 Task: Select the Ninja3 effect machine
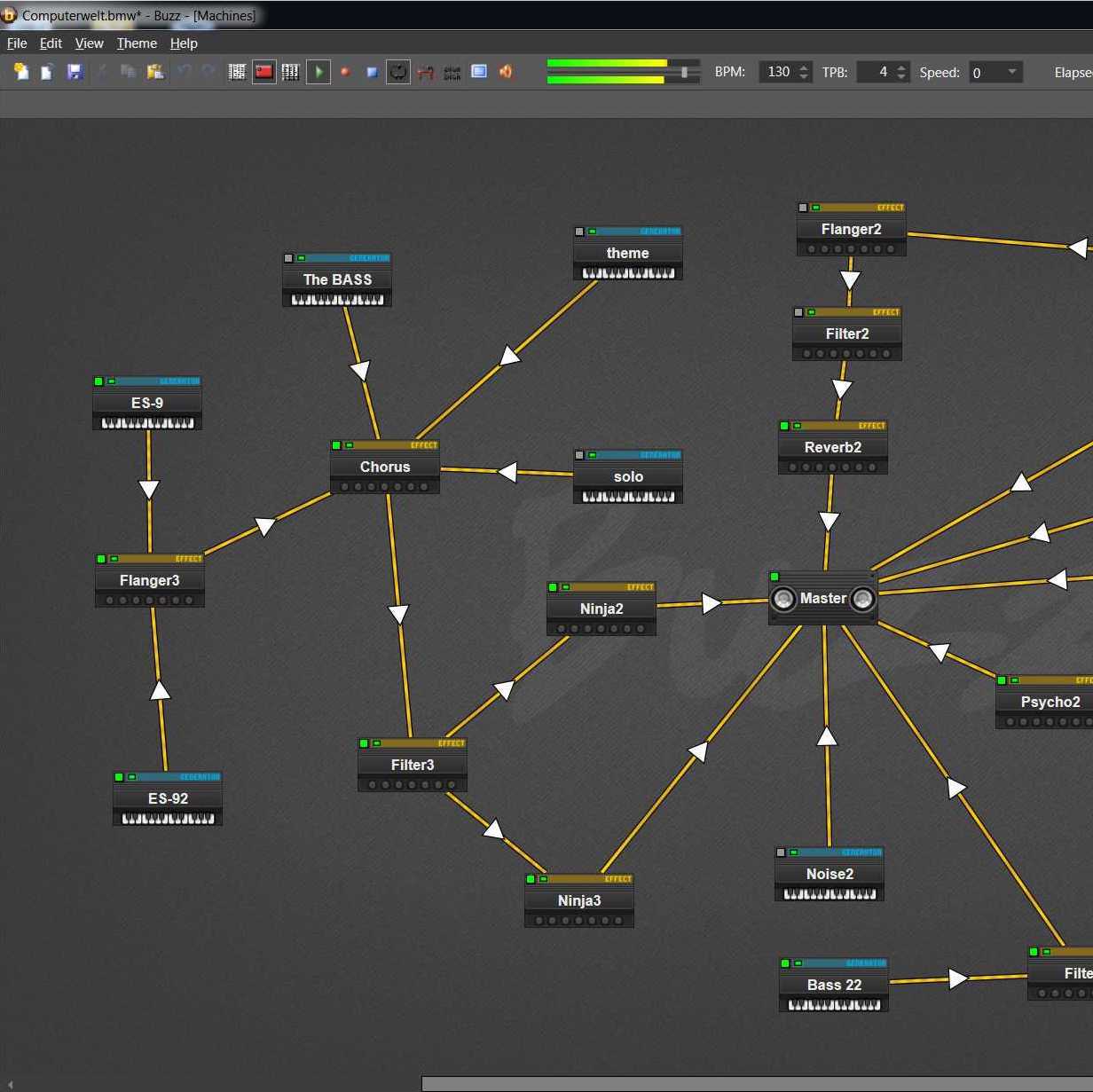[x=579, y=900]
